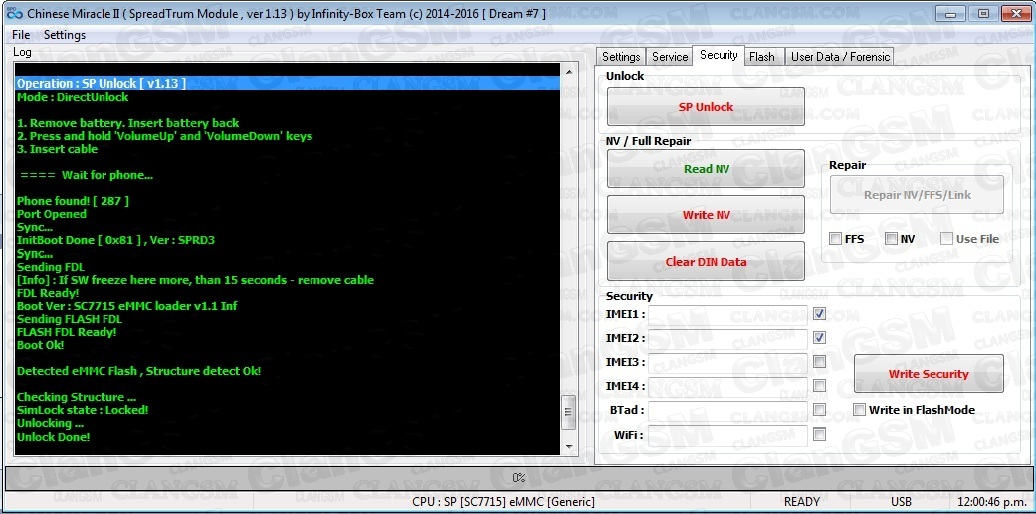Enable Write in FlashMode checkbox
This screenshot has height=514, width=1036.
pos(859,410)
